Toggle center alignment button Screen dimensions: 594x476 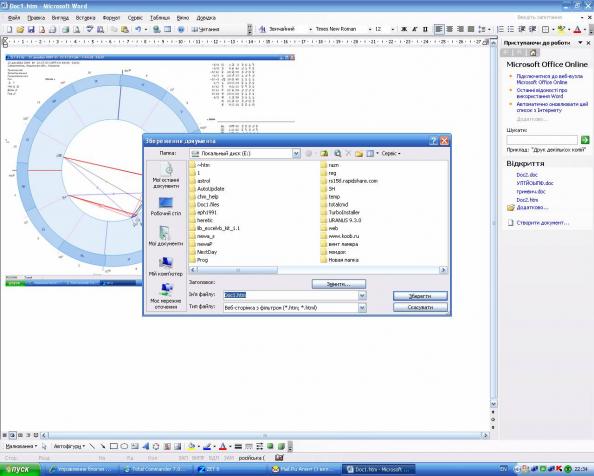coord(450,29)
